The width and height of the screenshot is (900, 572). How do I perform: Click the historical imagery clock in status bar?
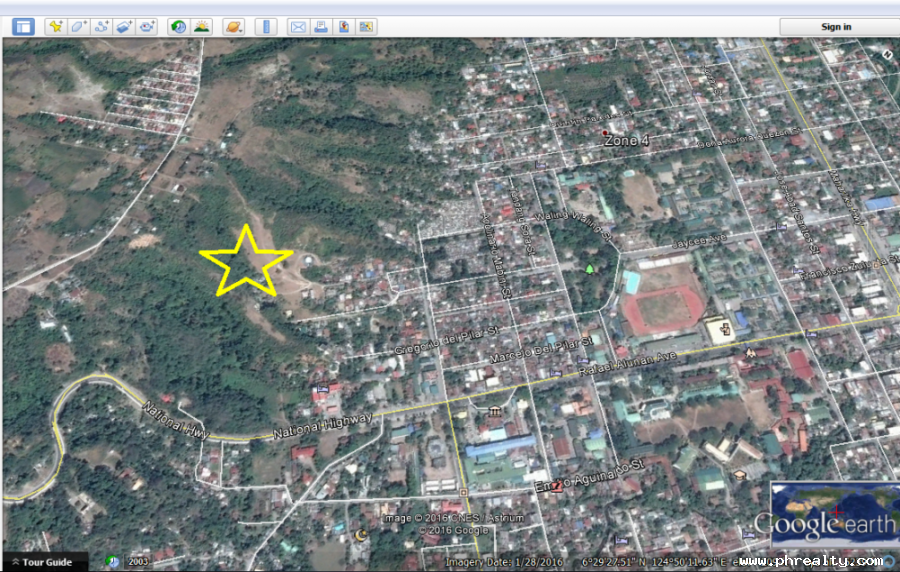point(112,562)
